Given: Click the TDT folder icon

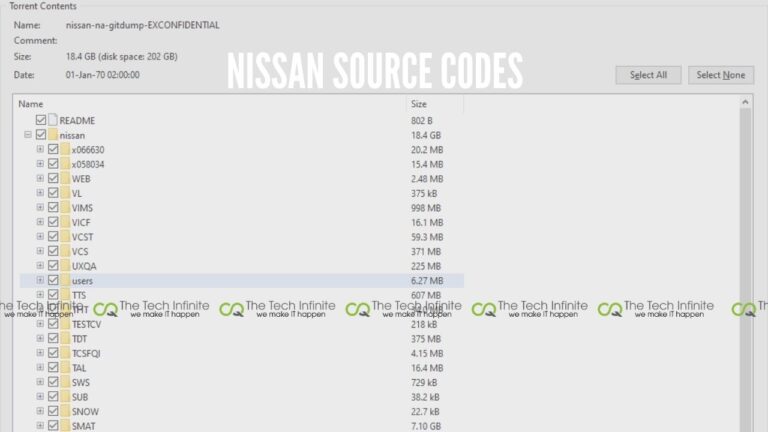Looking at the screenshot, I should 65,338.
